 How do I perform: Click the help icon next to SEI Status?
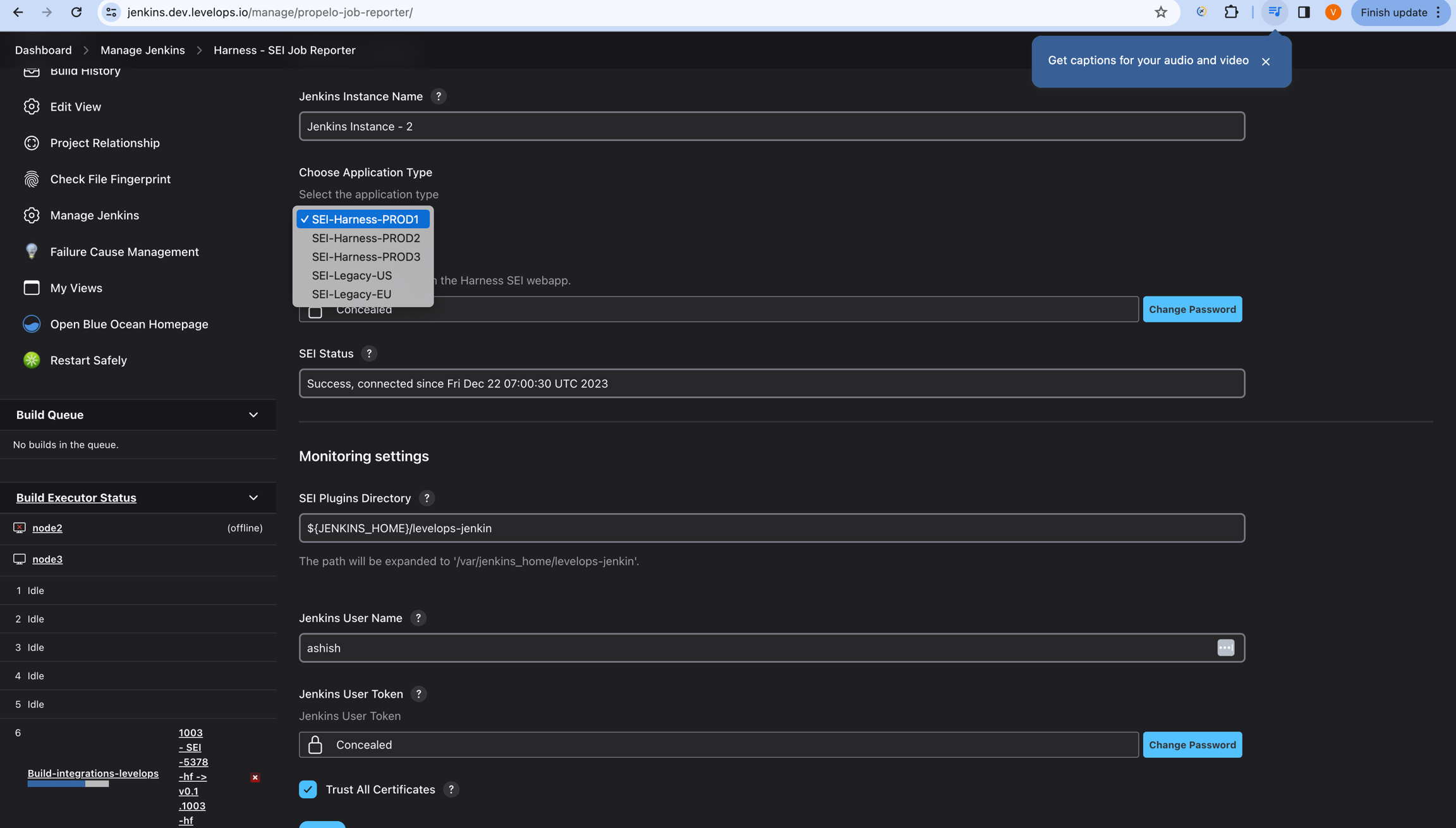[369, 353]
